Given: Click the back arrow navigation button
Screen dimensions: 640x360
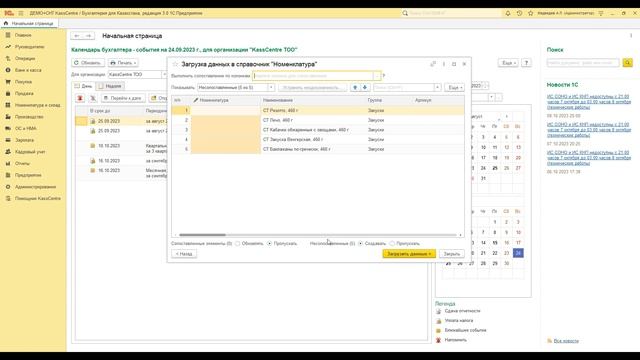Looking at the screenshot, I should point(77,36).
